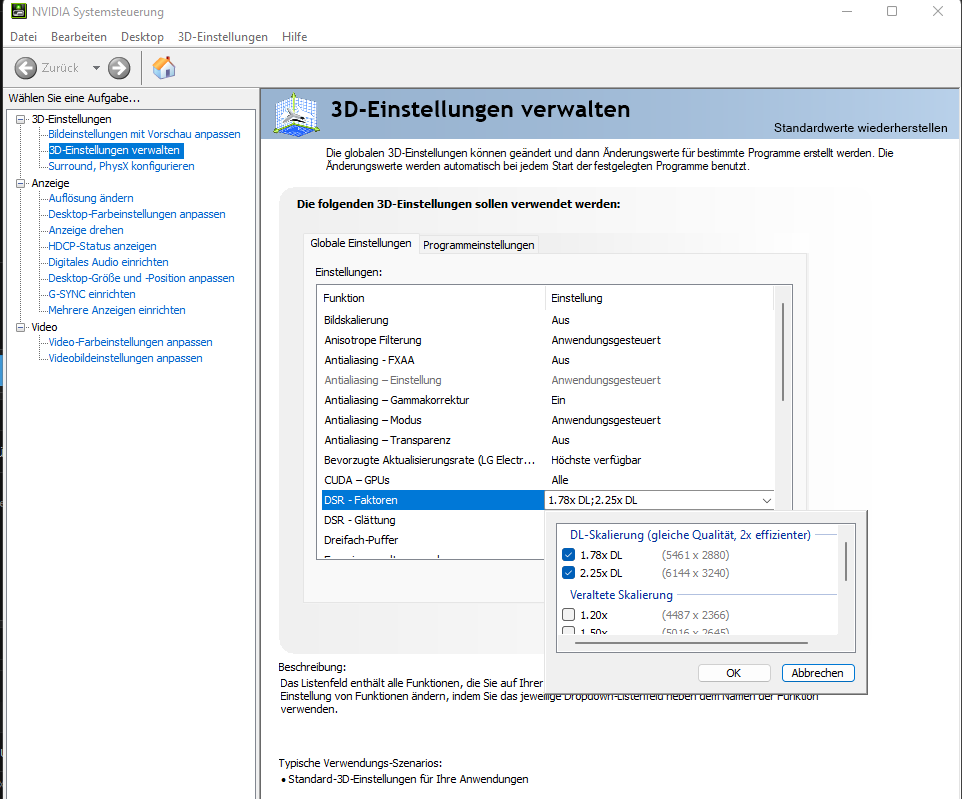Open the Desktop menu
962x799 pixels.
tap(142, 37)
